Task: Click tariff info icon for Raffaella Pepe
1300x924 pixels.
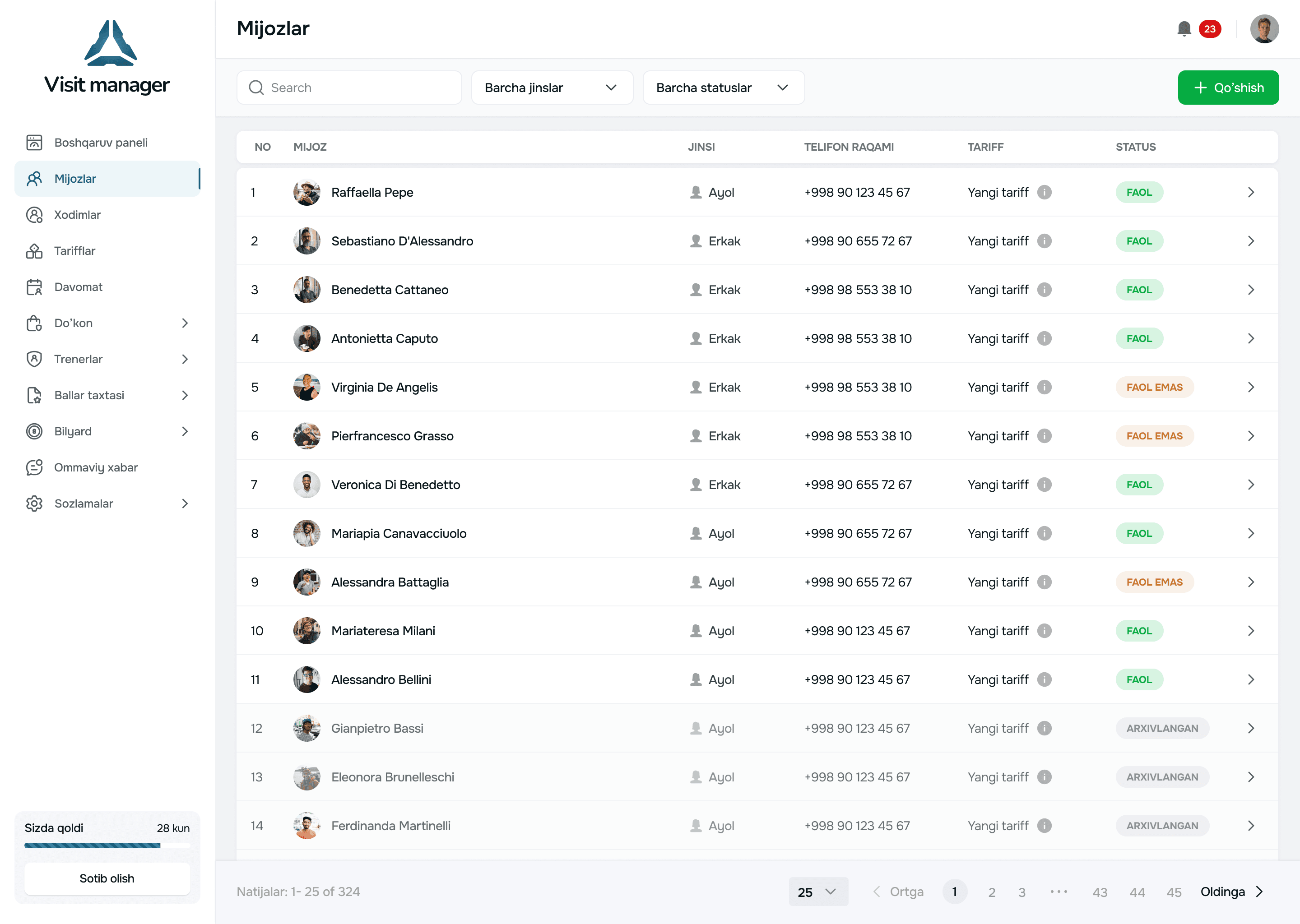Action: point(1044,192)
